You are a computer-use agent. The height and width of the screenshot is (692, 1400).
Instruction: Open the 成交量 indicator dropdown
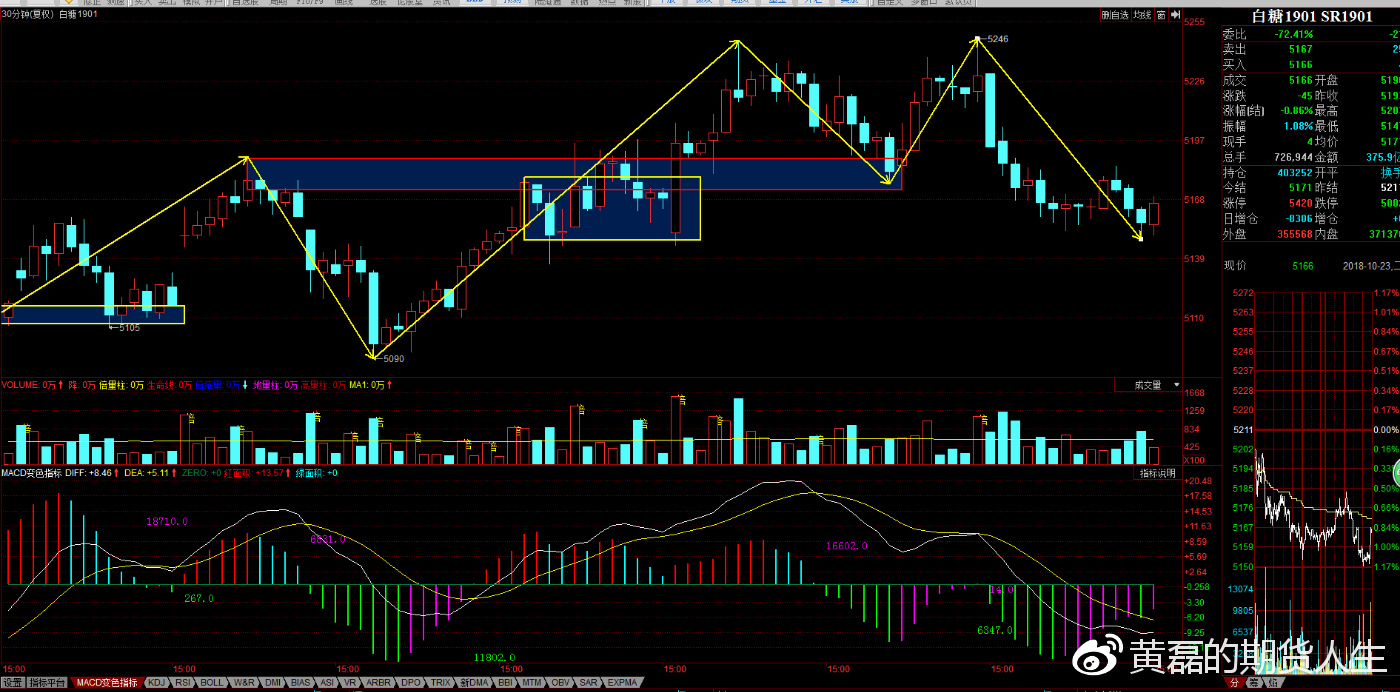[1149, 385]
